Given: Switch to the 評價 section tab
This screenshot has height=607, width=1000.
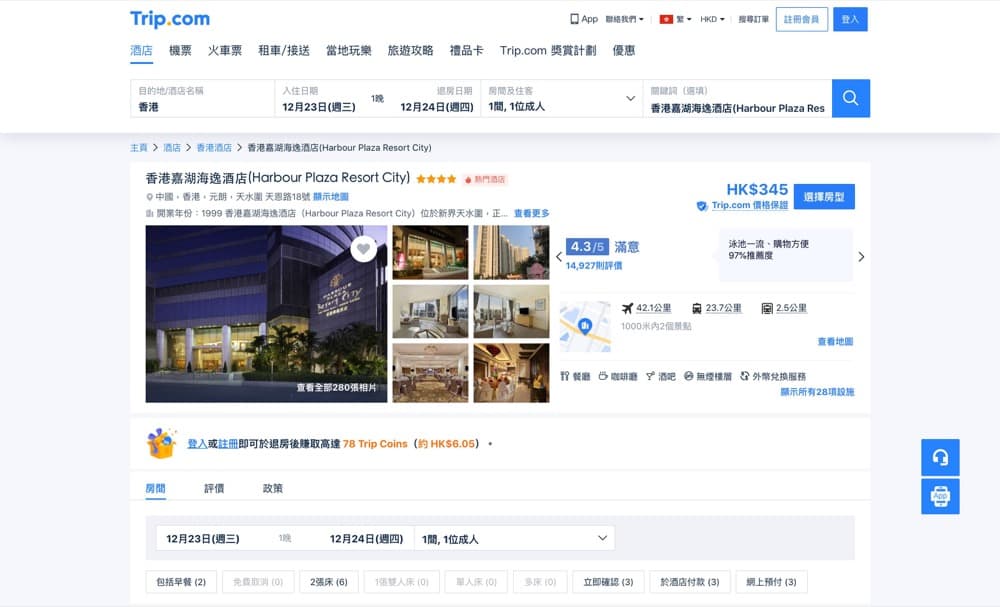Looking at the screenshot, I should point(214,488).
